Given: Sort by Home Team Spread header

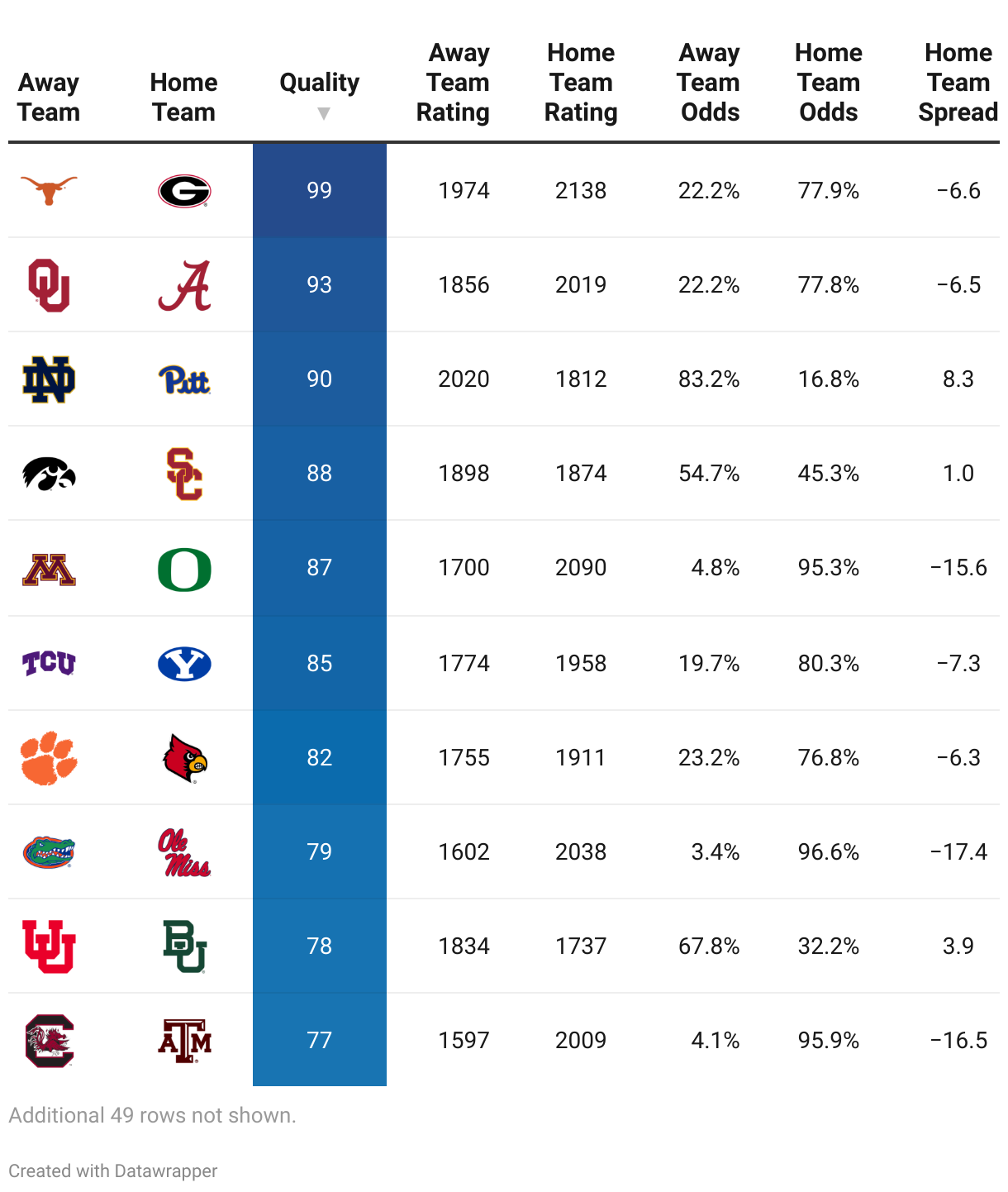Looking at the screenshot, I should 958,83.
